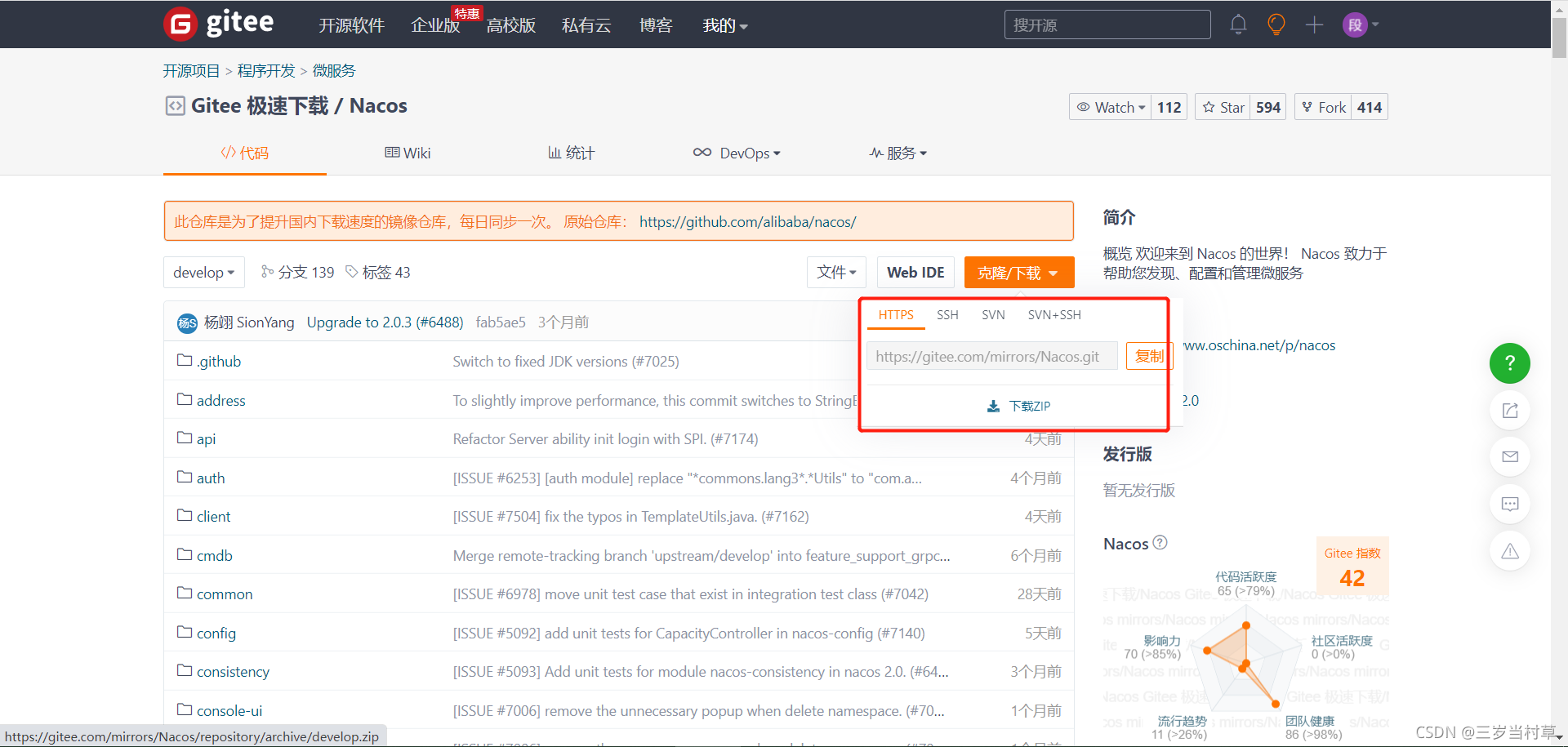
Task: Open the notifications bell icon
Action: coord(1238,24)
